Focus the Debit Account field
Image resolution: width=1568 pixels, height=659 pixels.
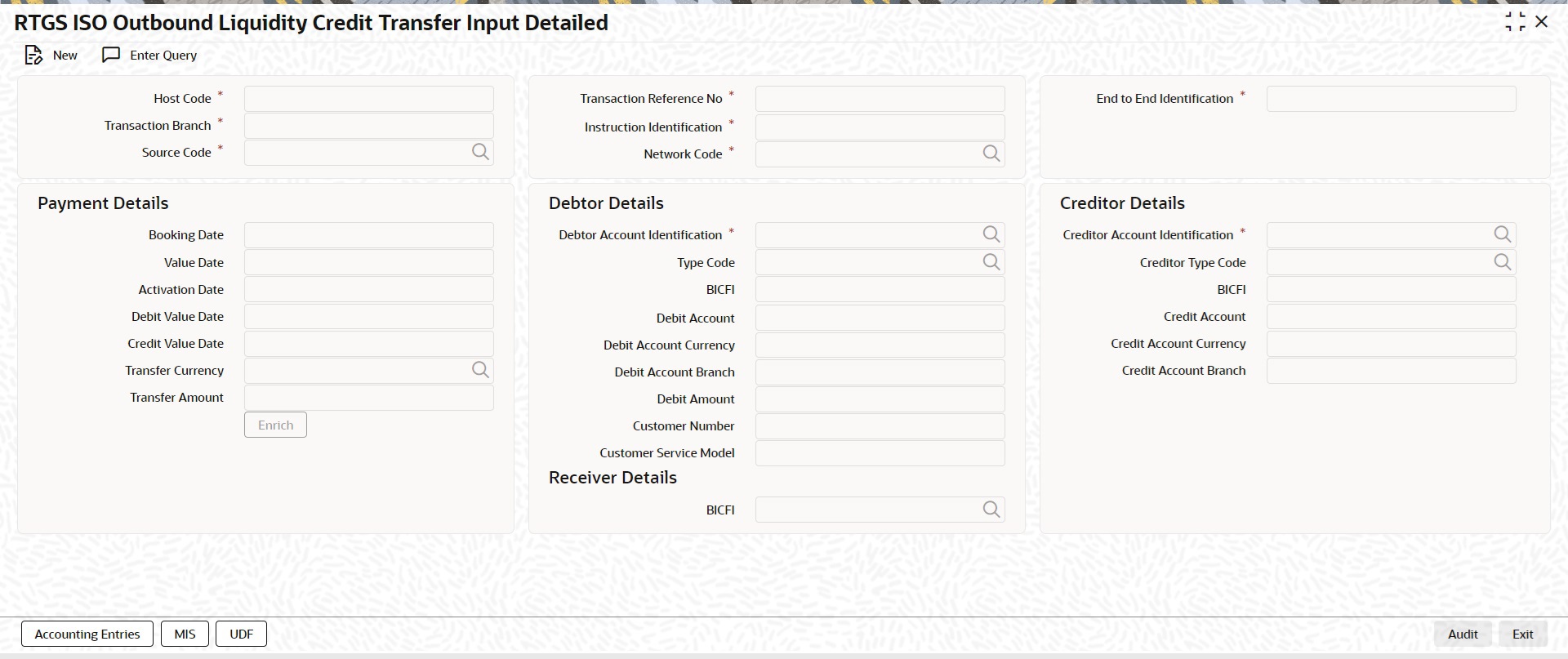coord(880,318)
